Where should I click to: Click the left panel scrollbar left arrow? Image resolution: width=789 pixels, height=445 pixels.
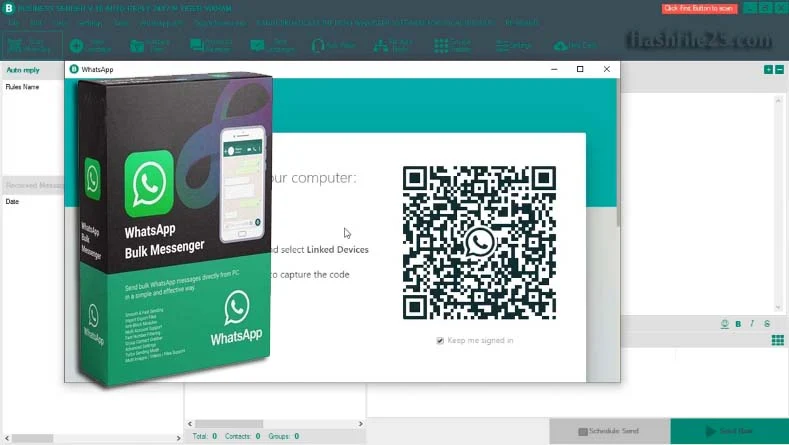pyautogui.click(x=7, y=438)
